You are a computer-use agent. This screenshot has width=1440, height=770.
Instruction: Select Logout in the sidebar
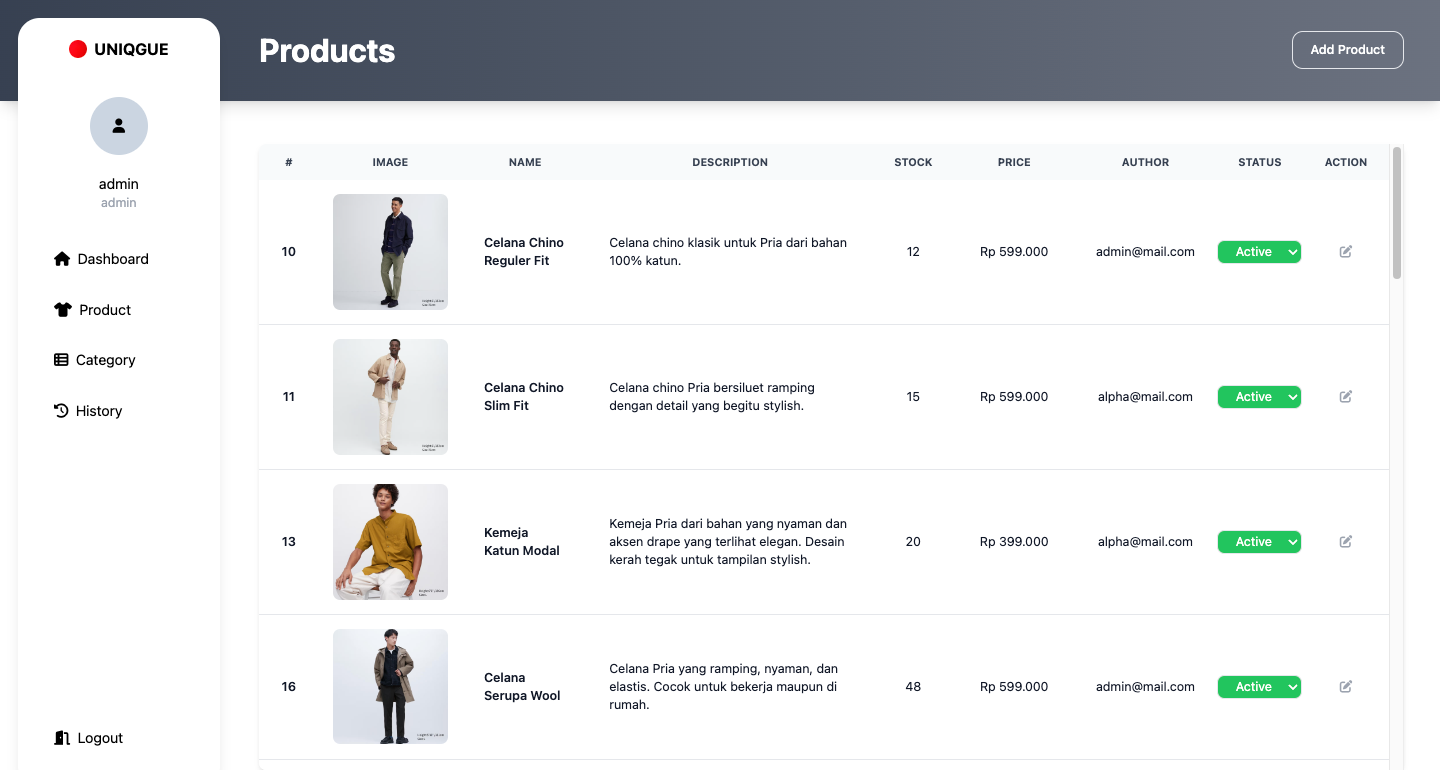tap(88, 738)
